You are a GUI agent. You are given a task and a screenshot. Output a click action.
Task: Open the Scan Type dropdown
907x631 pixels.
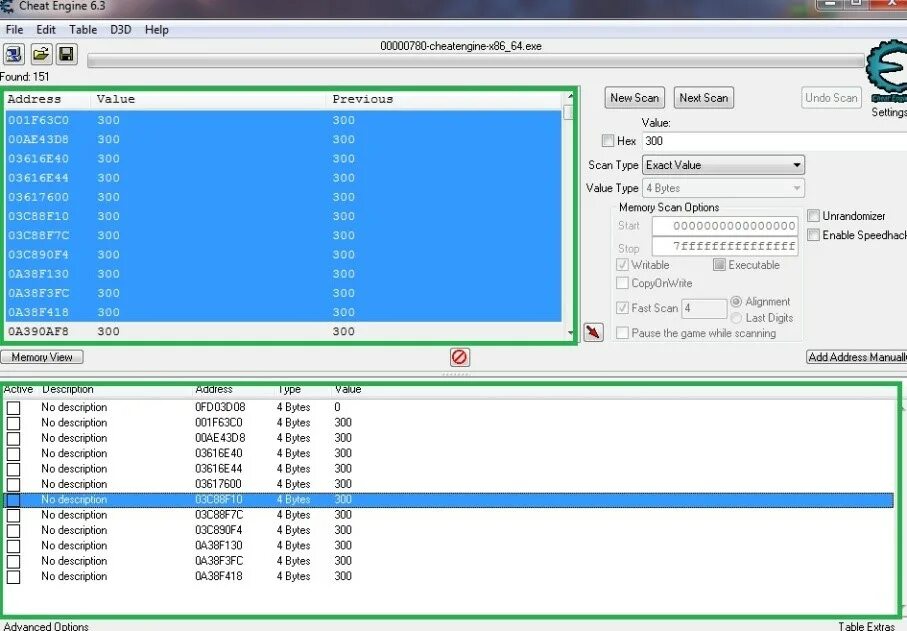tap(723, 165)
